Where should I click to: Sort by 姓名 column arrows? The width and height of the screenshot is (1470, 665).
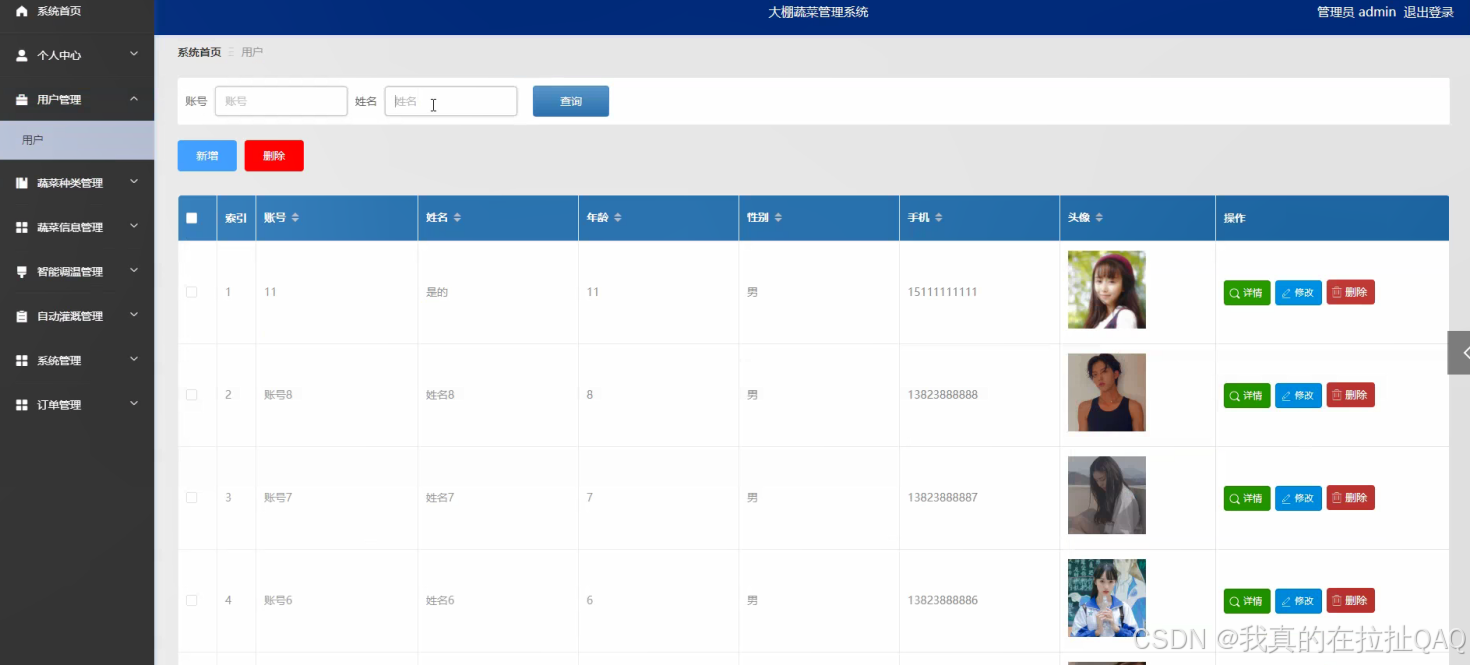(457, 218)
